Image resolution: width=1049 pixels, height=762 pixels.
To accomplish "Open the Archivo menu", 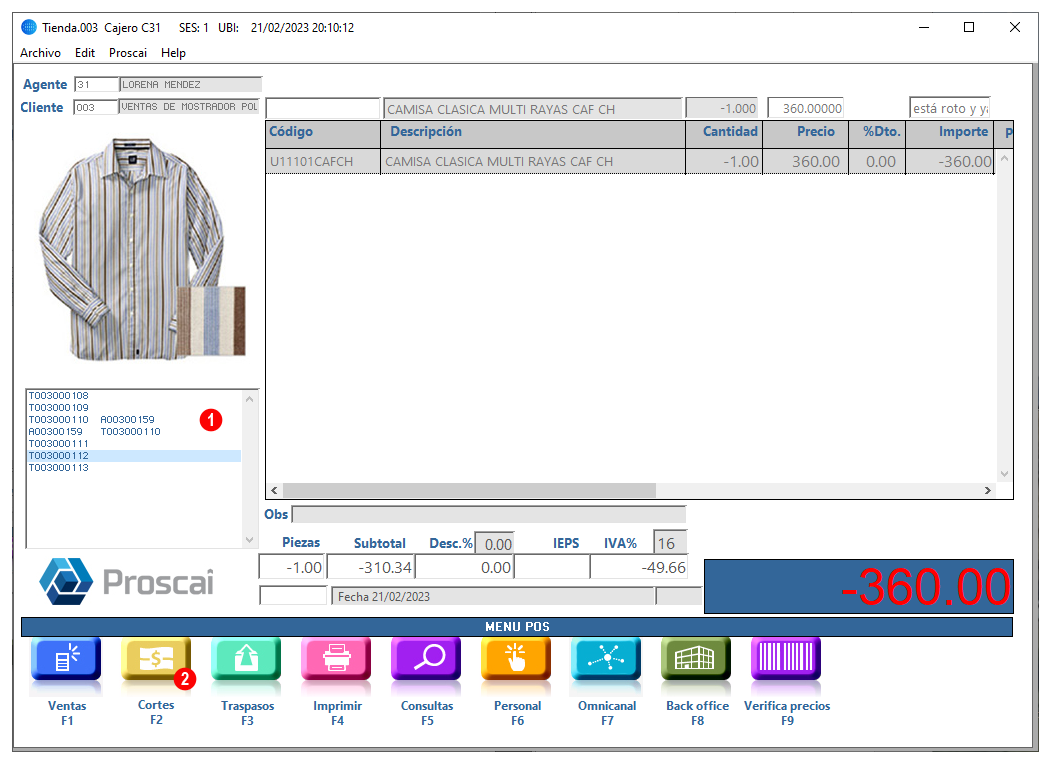I will (x=40, y=53).
